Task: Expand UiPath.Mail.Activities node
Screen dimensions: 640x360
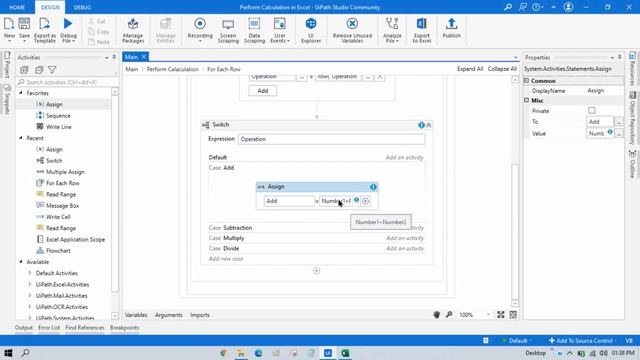Action: pyautogui.click(x=30, y=296)
